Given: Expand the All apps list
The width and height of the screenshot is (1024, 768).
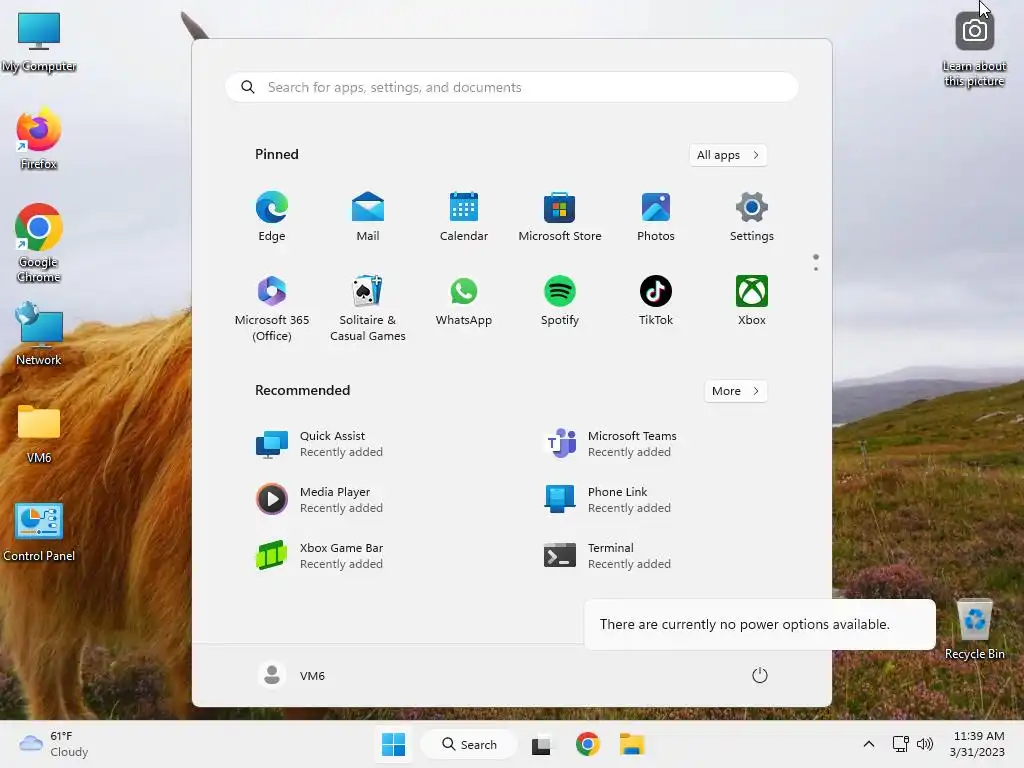Looking at the screenshot, I should coord(728,155).
